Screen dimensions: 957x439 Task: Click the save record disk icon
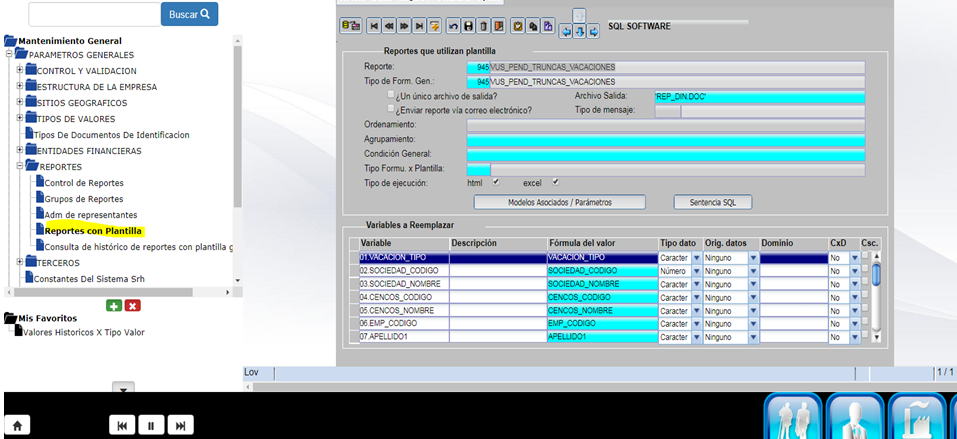click(468, 26)
